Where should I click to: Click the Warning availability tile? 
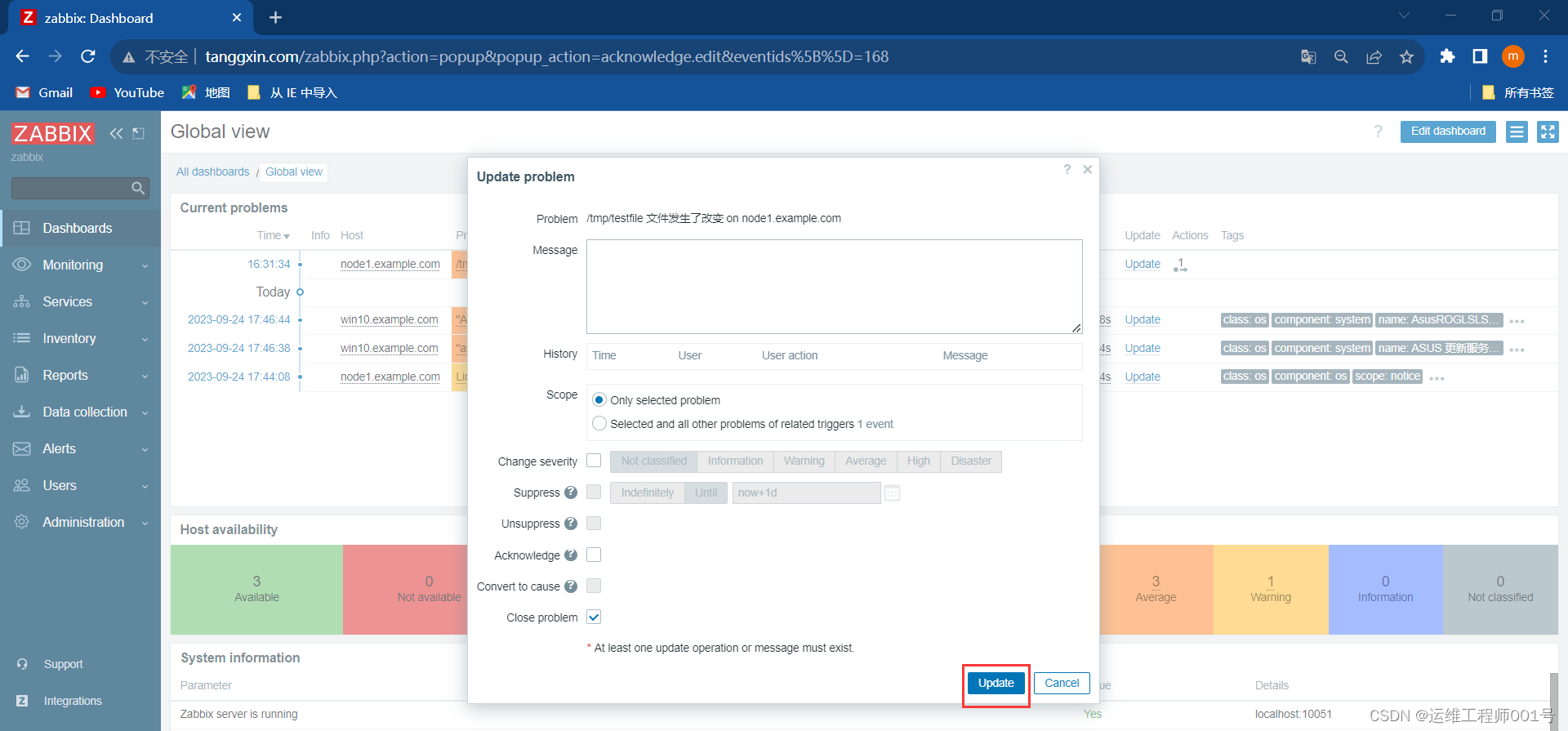coord(1271,589)
